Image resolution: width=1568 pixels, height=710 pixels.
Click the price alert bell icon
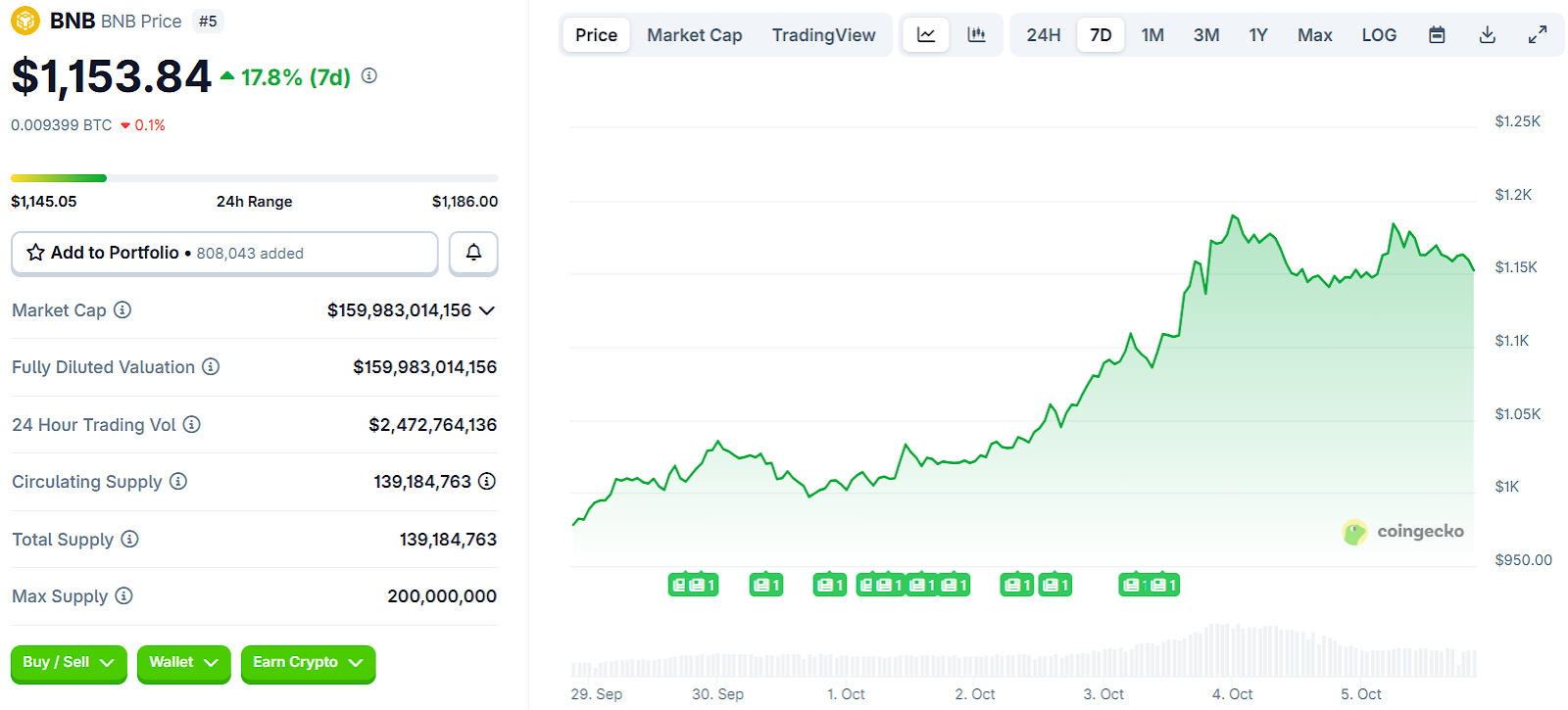point(473,253)
